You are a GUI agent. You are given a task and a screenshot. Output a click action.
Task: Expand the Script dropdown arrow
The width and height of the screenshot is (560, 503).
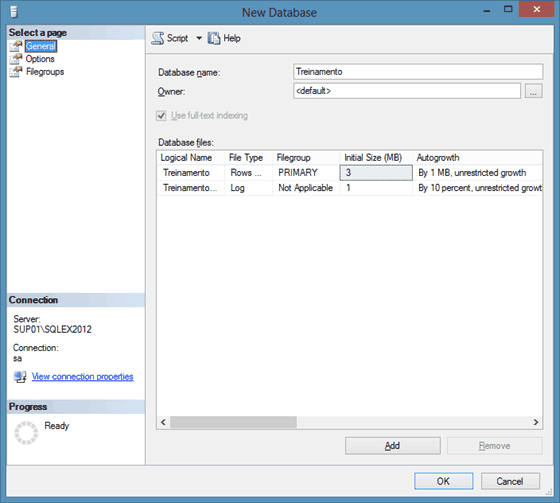click(199, 38)
